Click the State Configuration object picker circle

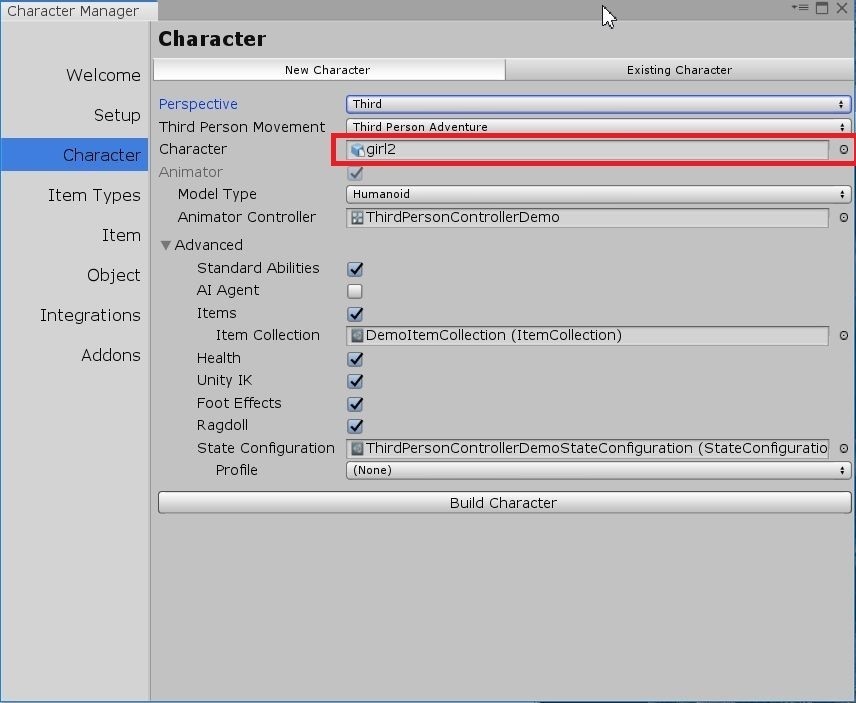click(x=843, y=448)
